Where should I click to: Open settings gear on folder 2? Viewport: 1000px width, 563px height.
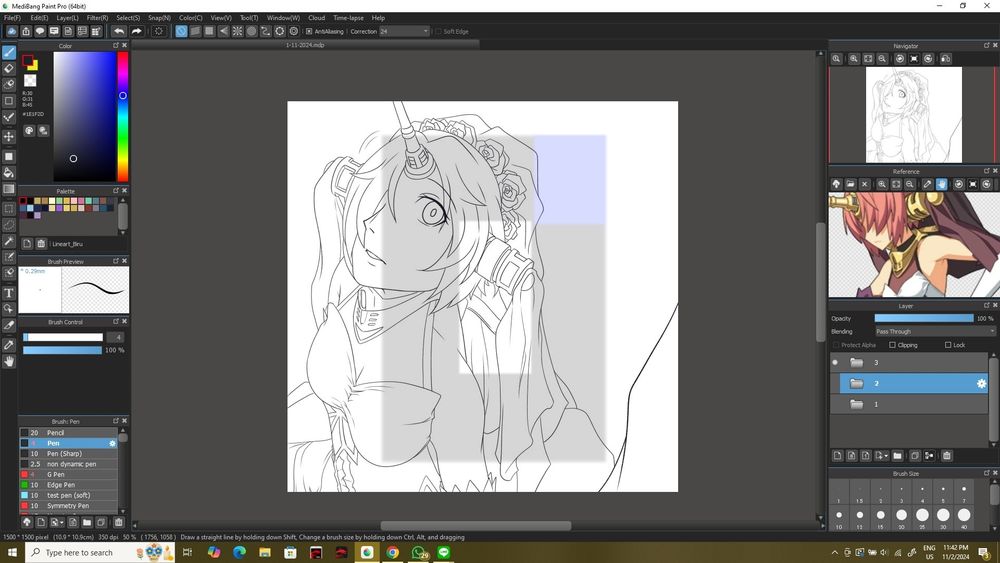point(982,383)
